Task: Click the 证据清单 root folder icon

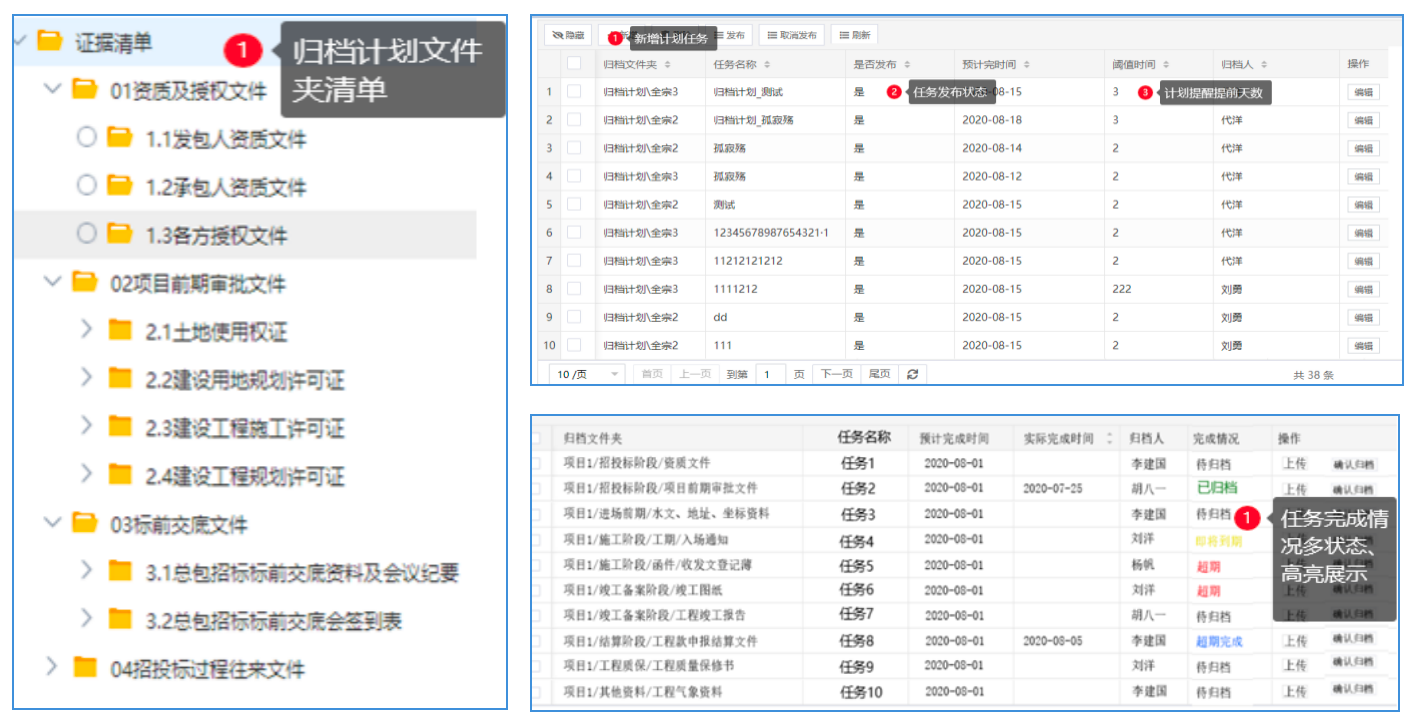Action: coord(49,41)
